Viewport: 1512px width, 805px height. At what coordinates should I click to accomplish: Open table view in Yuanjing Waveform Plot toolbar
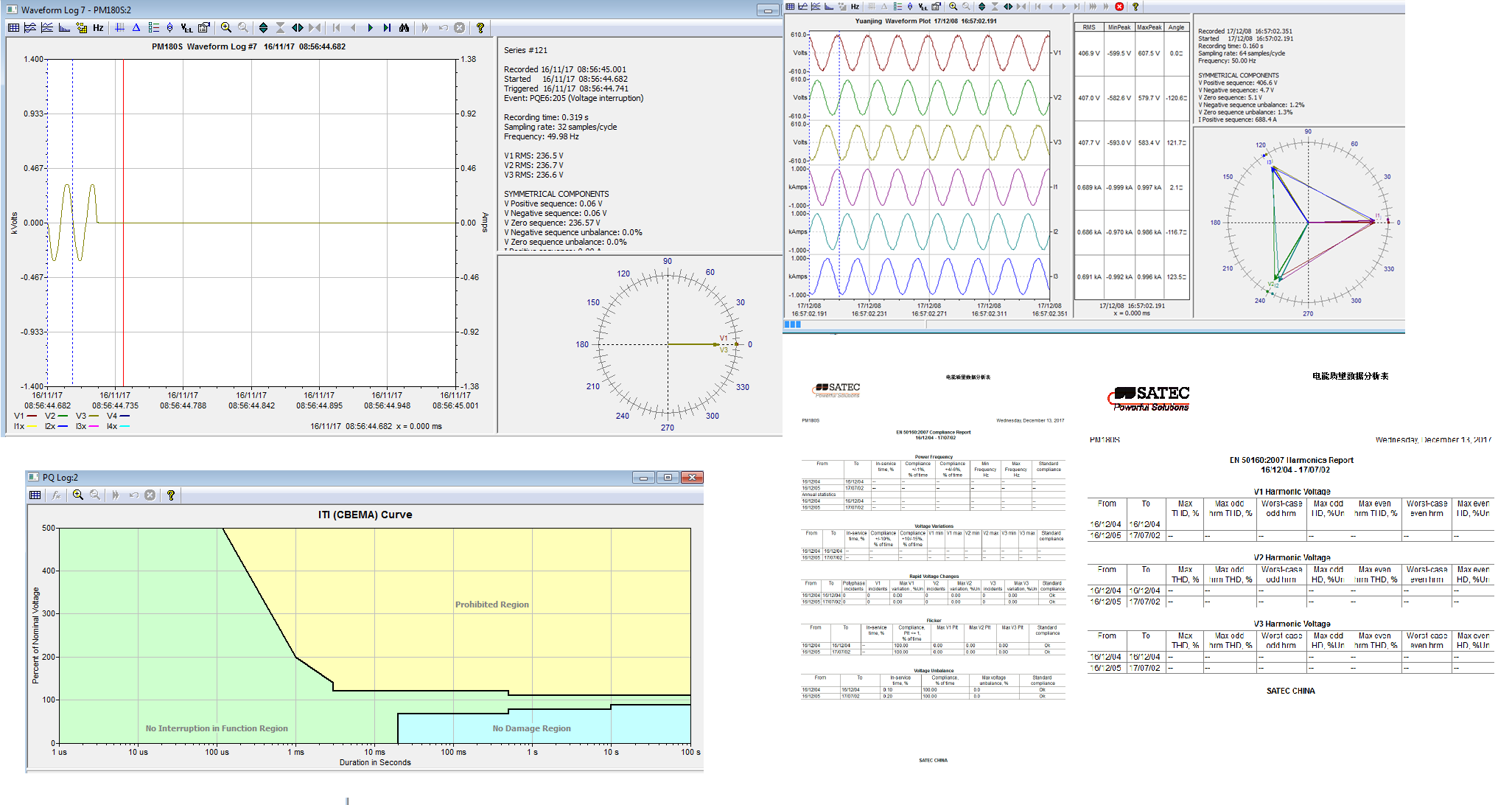coord(790,7)
